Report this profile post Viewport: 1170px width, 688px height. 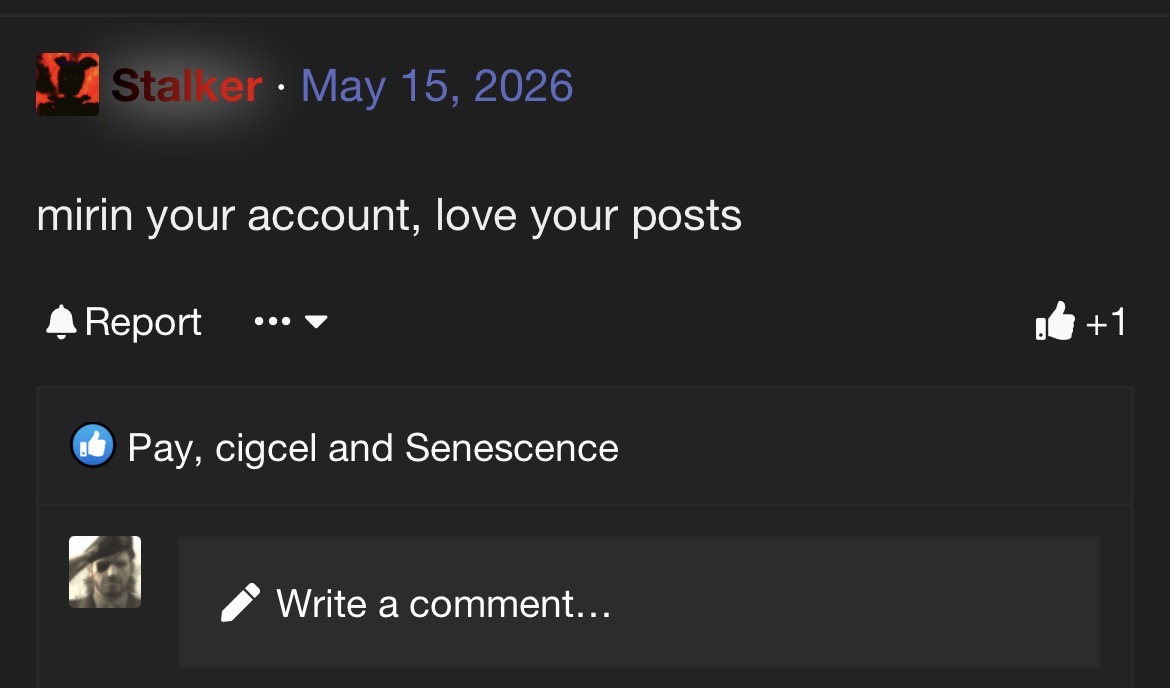pyautogui.click(x=124, y=322)
